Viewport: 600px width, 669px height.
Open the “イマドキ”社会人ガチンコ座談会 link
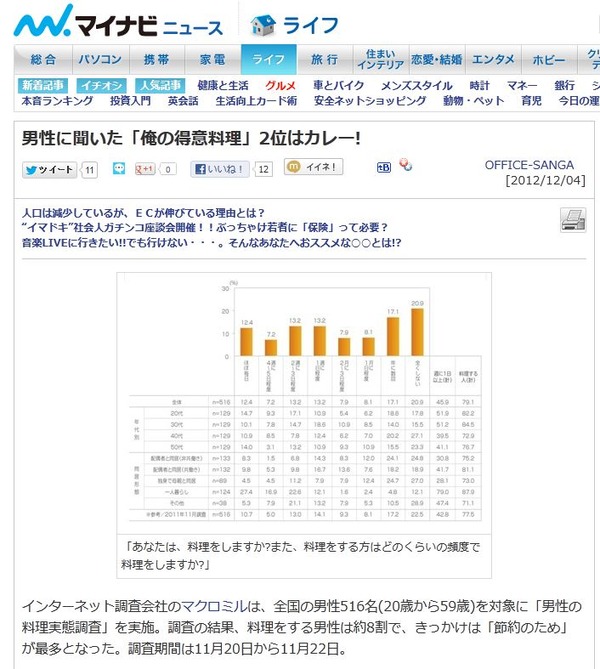click(205, 227)
